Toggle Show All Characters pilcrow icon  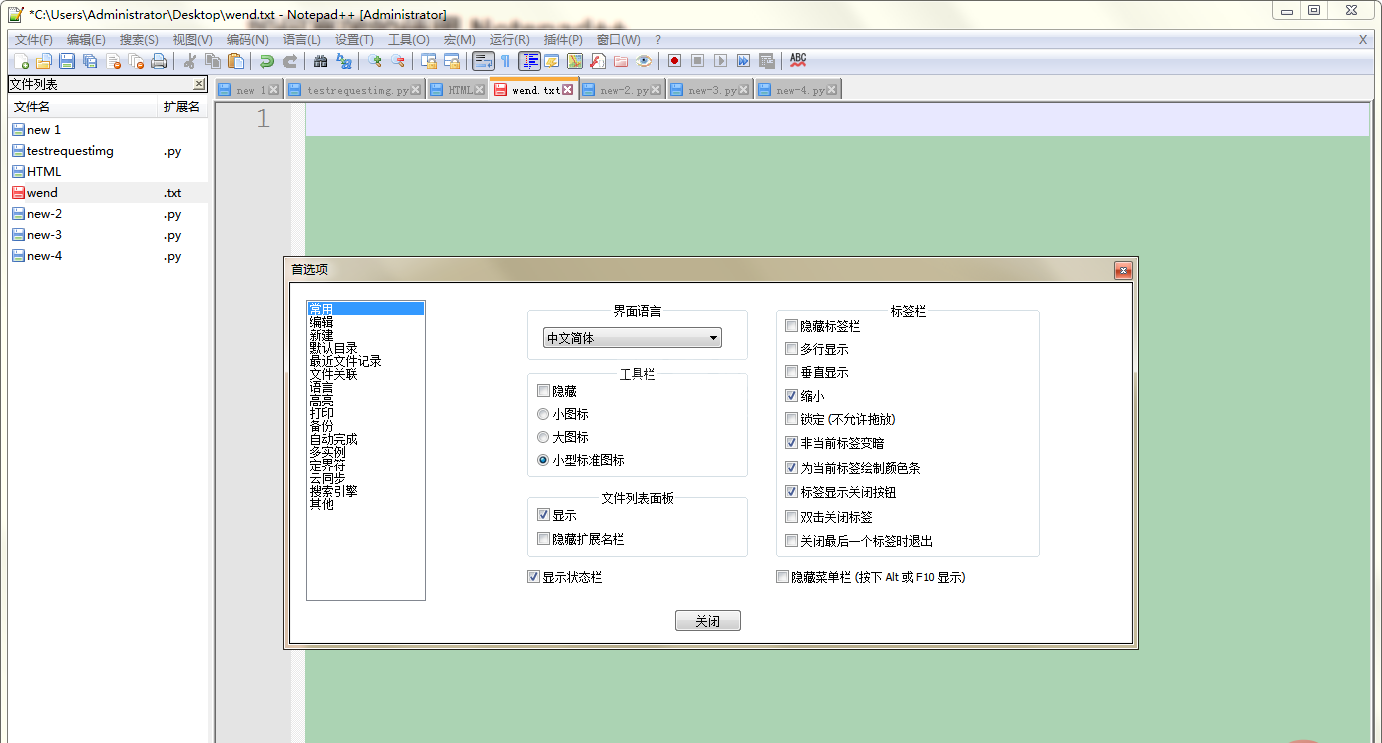506,61
